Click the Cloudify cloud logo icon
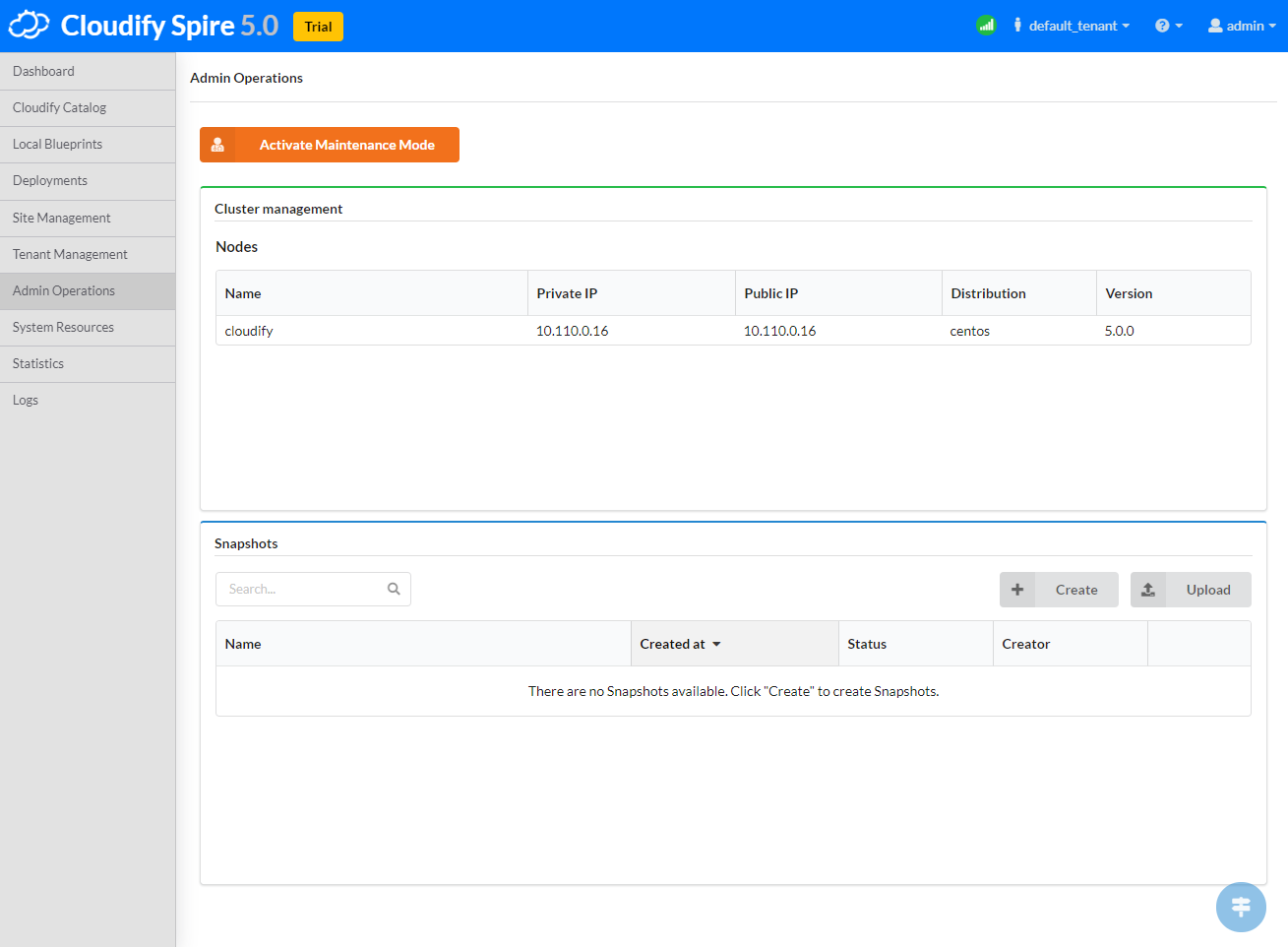1288x947 pixels. click(29, 26)
